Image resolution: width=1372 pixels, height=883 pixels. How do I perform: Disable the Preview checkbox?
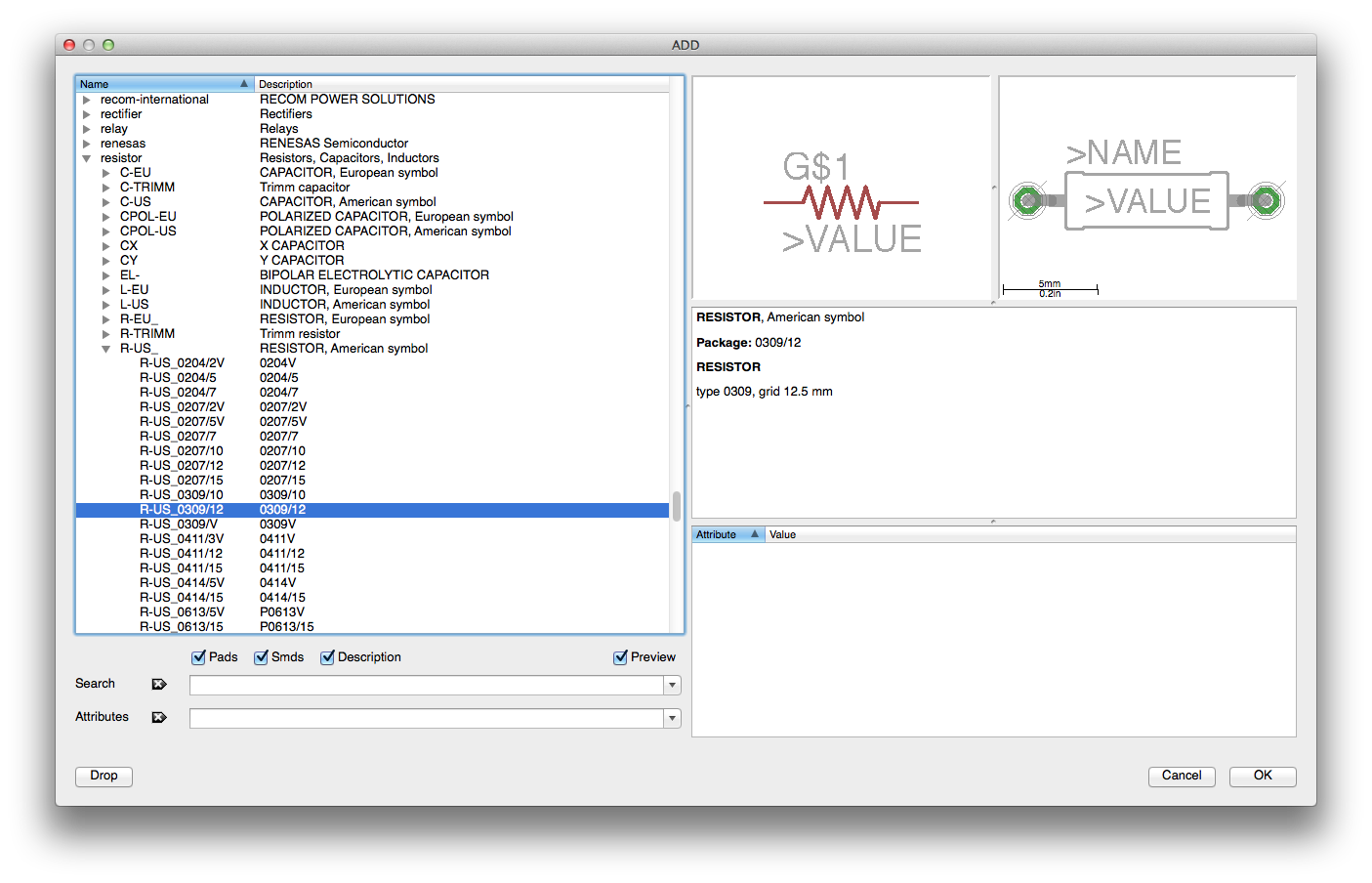pos(621,657)
